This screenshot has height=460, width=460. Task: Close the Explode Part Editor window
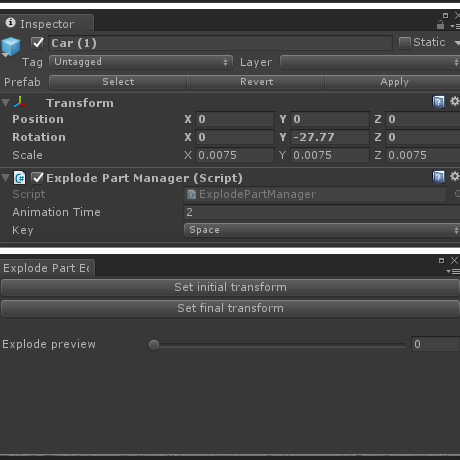click(454, 260)
